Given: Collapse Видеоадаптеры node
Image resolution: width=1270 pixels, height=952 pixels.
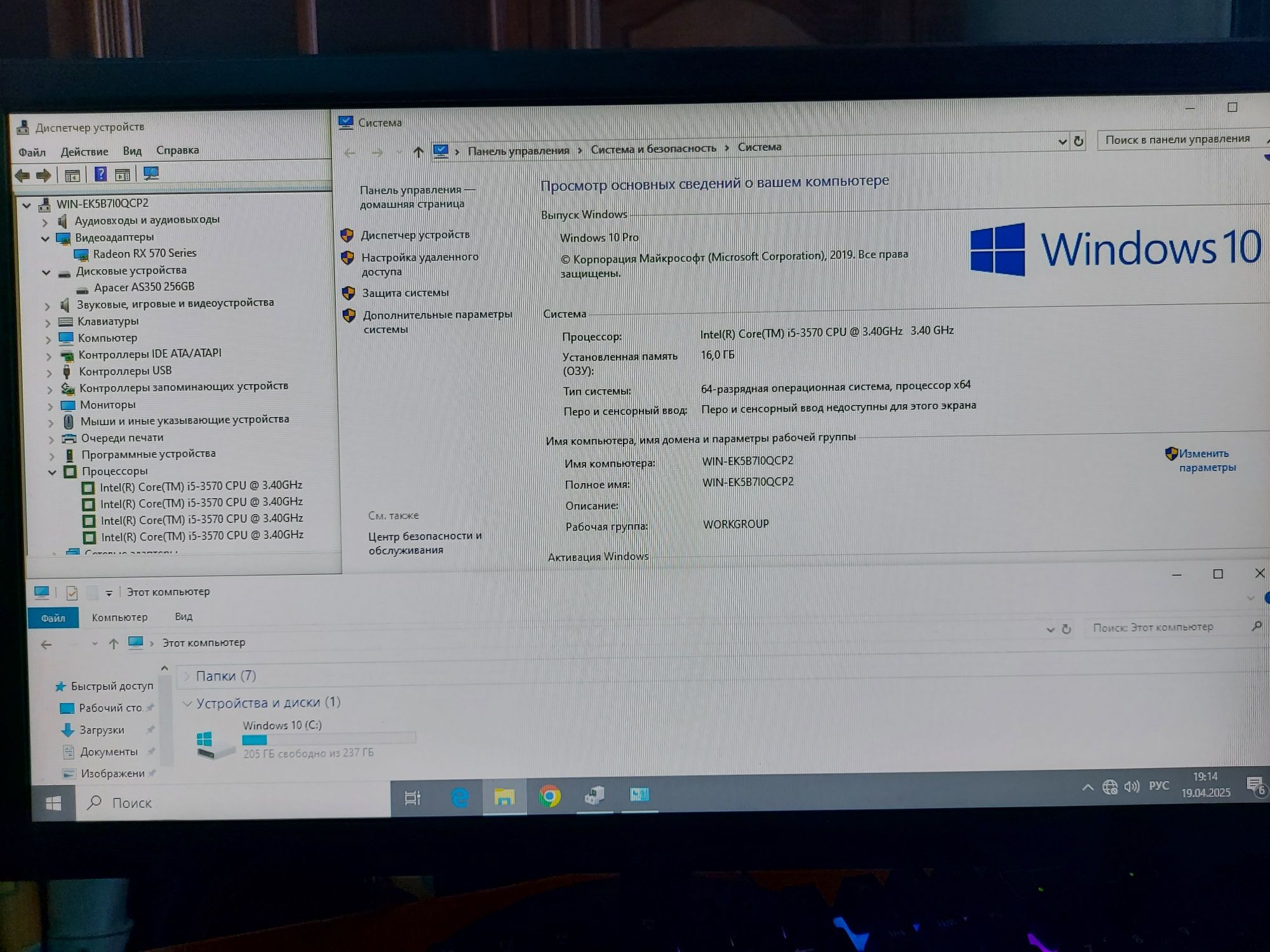Looking at the screenshot, I should tap(45, 239).
